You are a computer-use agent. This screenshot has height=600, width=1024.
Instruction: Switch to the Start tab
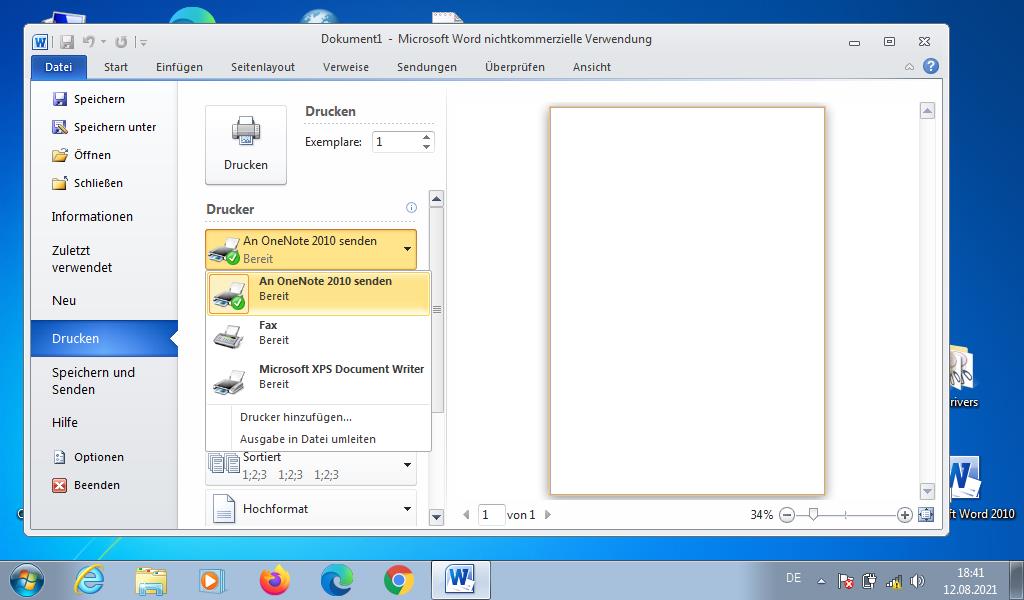pos(116,67)
